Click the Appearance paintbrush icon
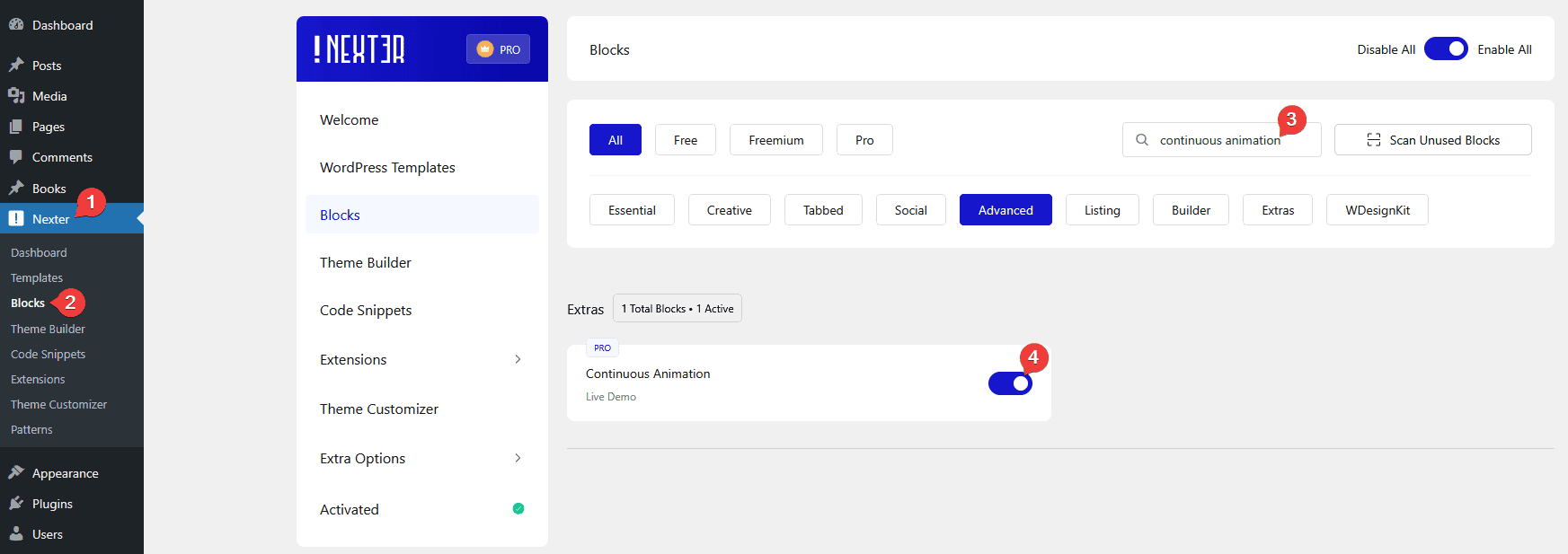Image resolution: width=1568 pixels, height=554 pixels. coord(16,472)
